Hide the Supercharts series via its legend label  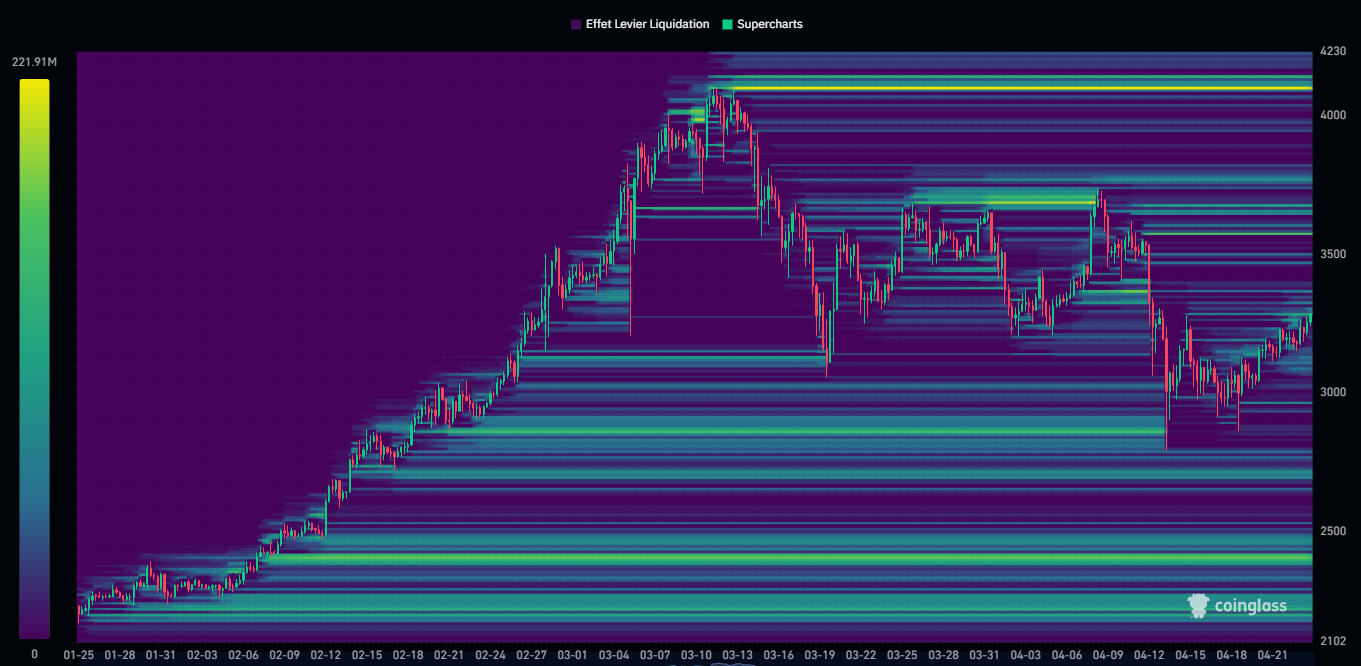(x=769, y=24)
